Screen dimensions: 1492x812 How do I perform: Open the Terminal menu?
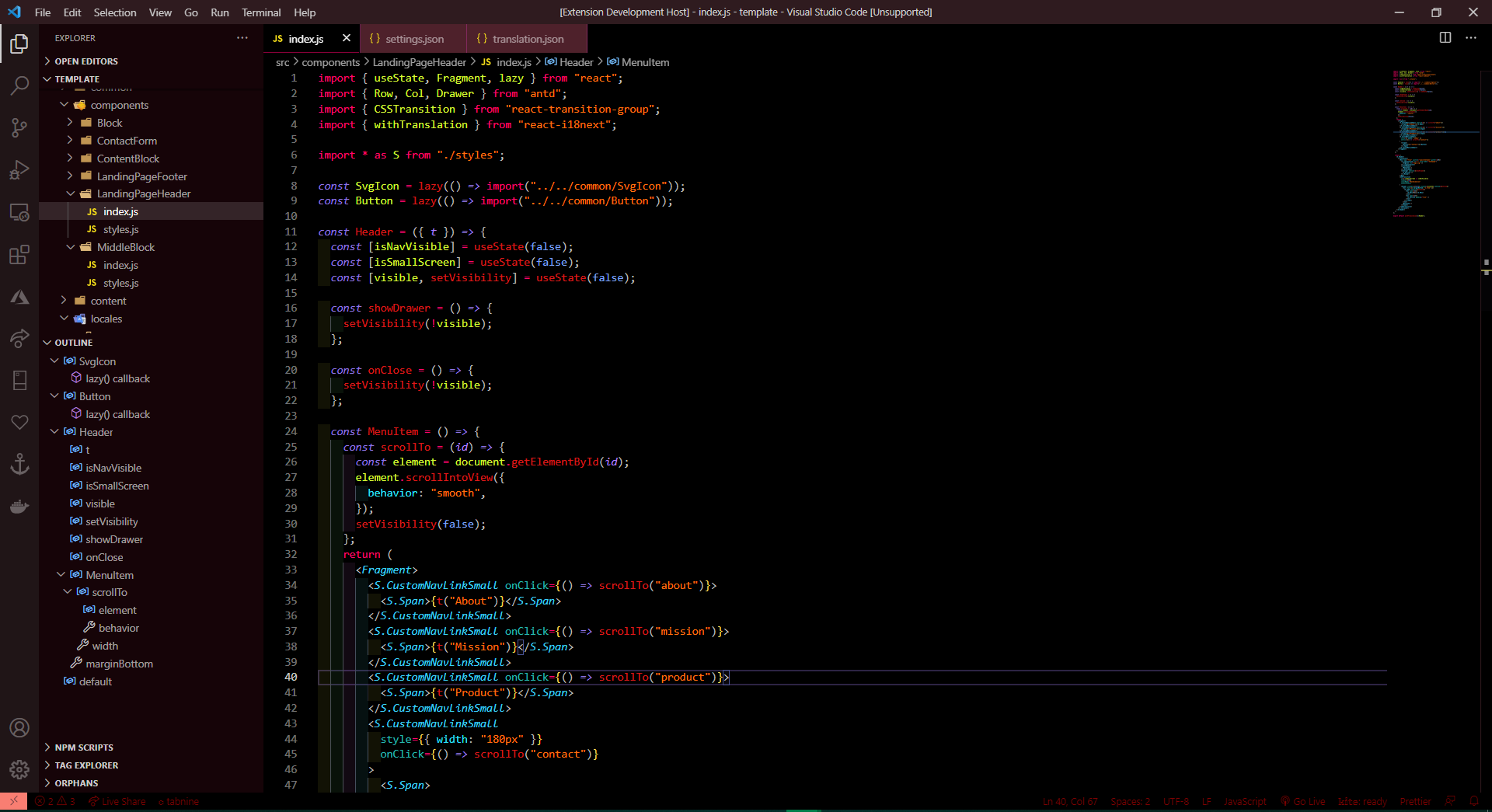(x=261, y=12)
